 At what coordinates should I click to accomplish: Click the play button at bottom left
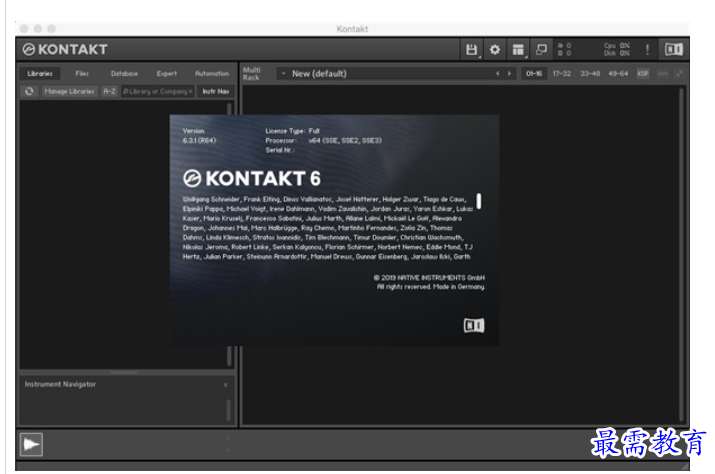coord(31,444)
